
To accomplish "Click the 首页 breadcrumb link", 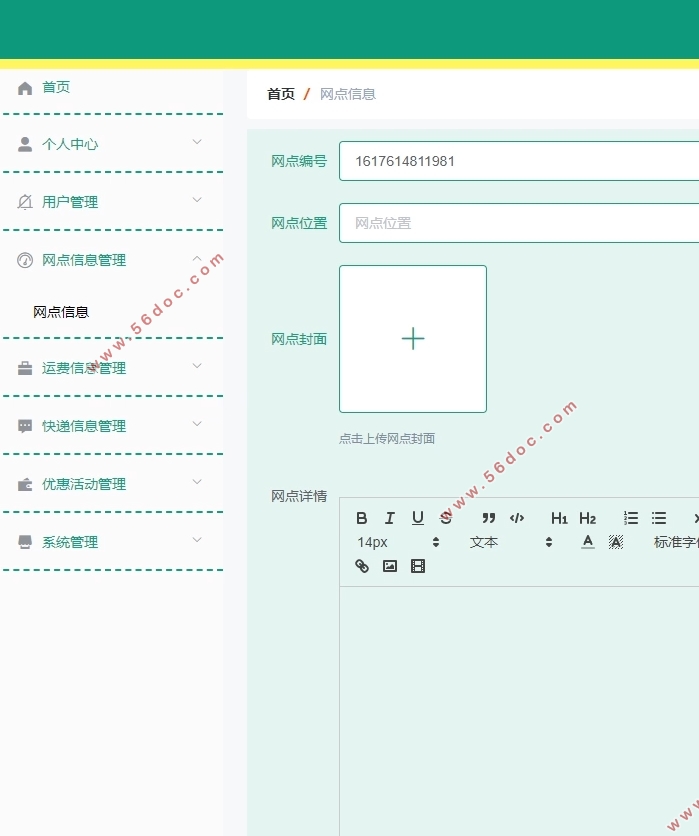I will pos(281,94).
